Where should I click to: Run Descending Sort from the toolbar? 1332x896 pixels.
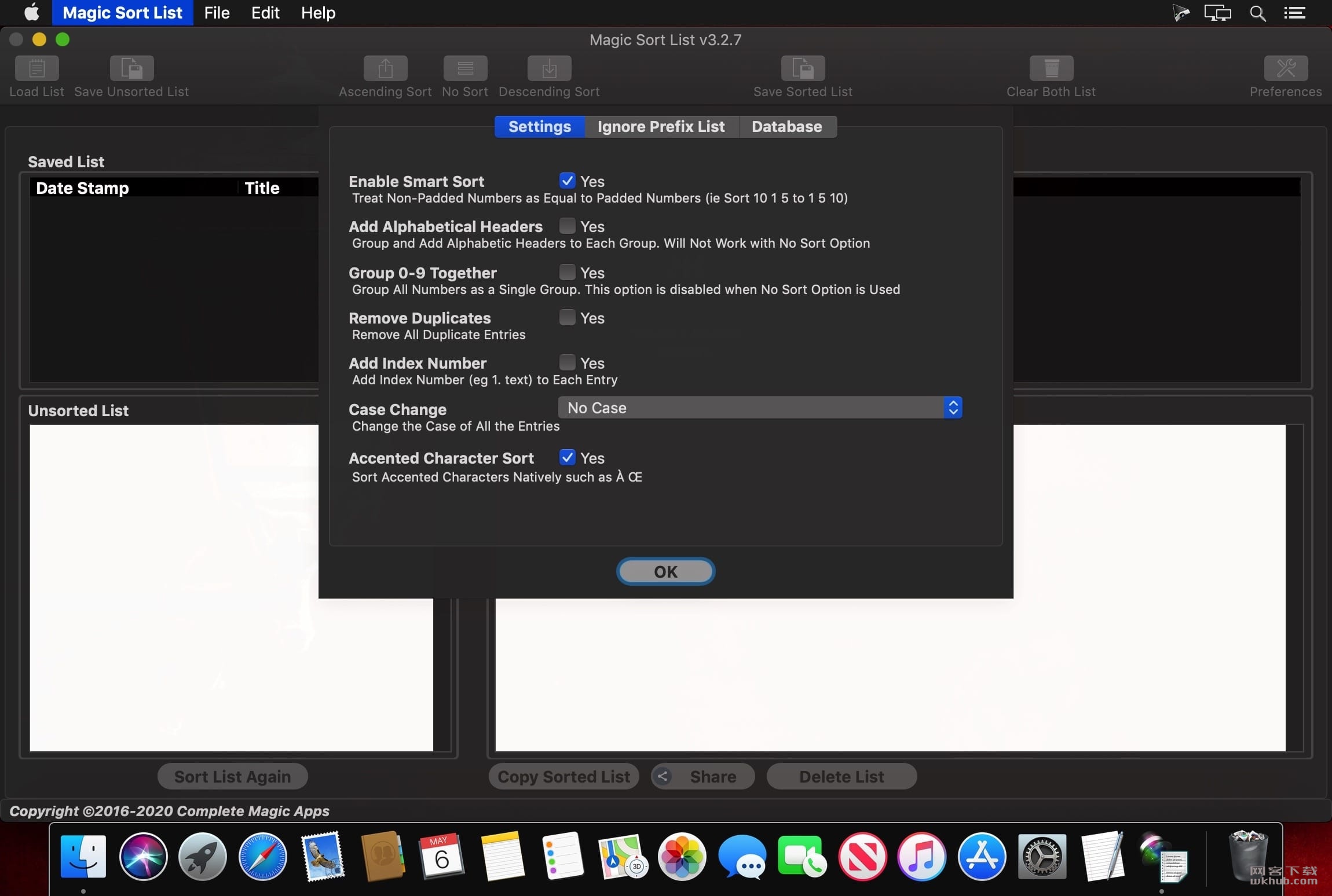click(x=549, y=68)
